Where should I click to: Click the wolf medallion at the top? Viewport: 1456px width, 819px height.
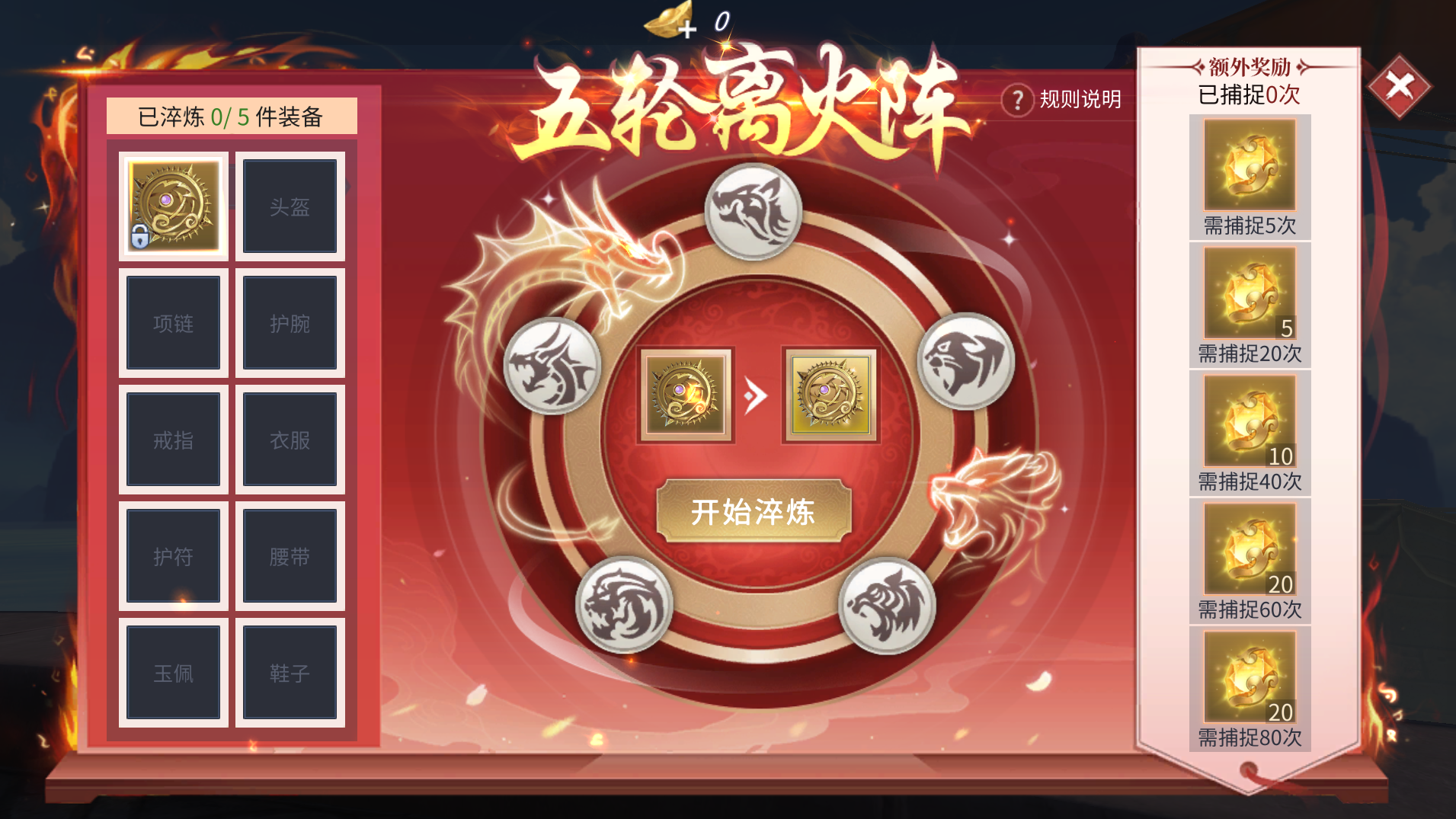(x=753, y=211)
